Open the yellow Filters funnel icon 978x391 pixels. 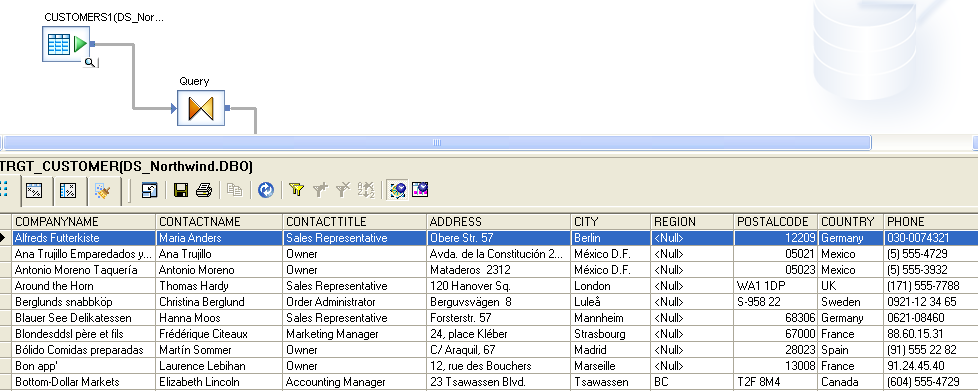pyautogui.click(x=297, y=190)
